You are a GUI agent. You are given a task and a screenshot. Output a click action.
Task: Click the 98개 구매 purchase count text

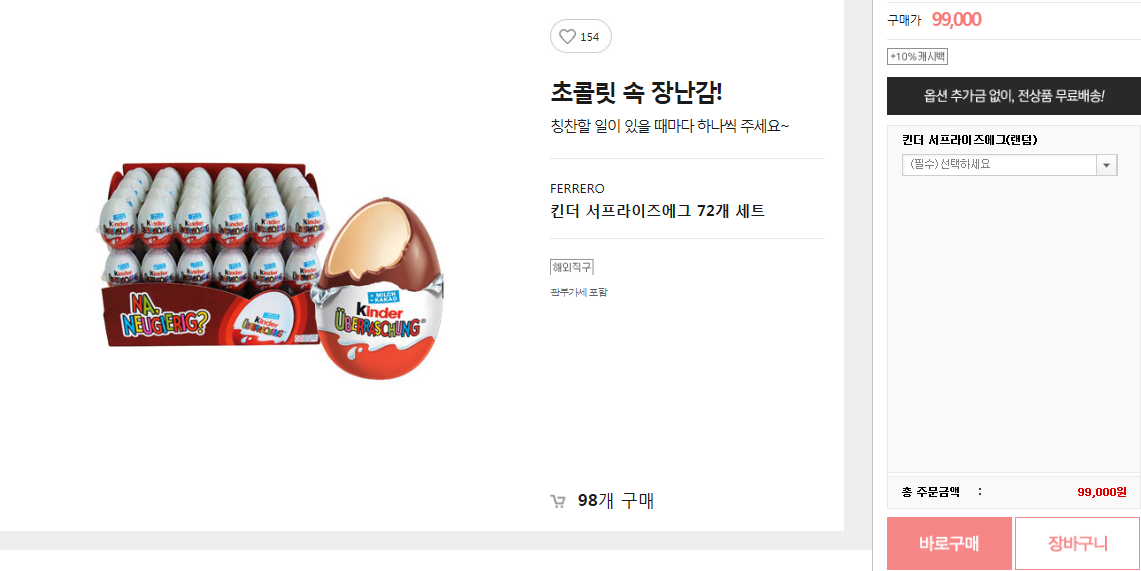coord(616,501)
